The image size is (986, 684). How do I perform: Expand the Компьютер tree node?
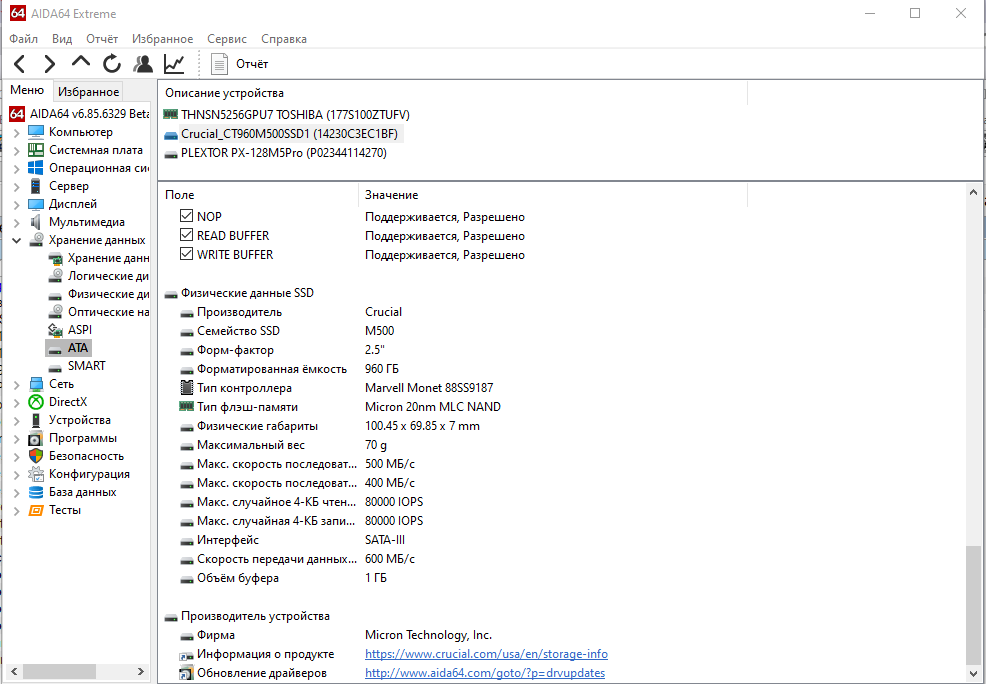17,133
